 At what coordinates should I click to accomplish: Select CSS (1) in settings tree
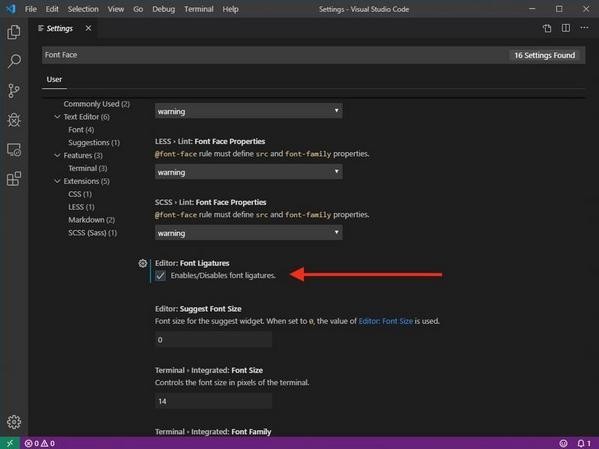(80, 194)
